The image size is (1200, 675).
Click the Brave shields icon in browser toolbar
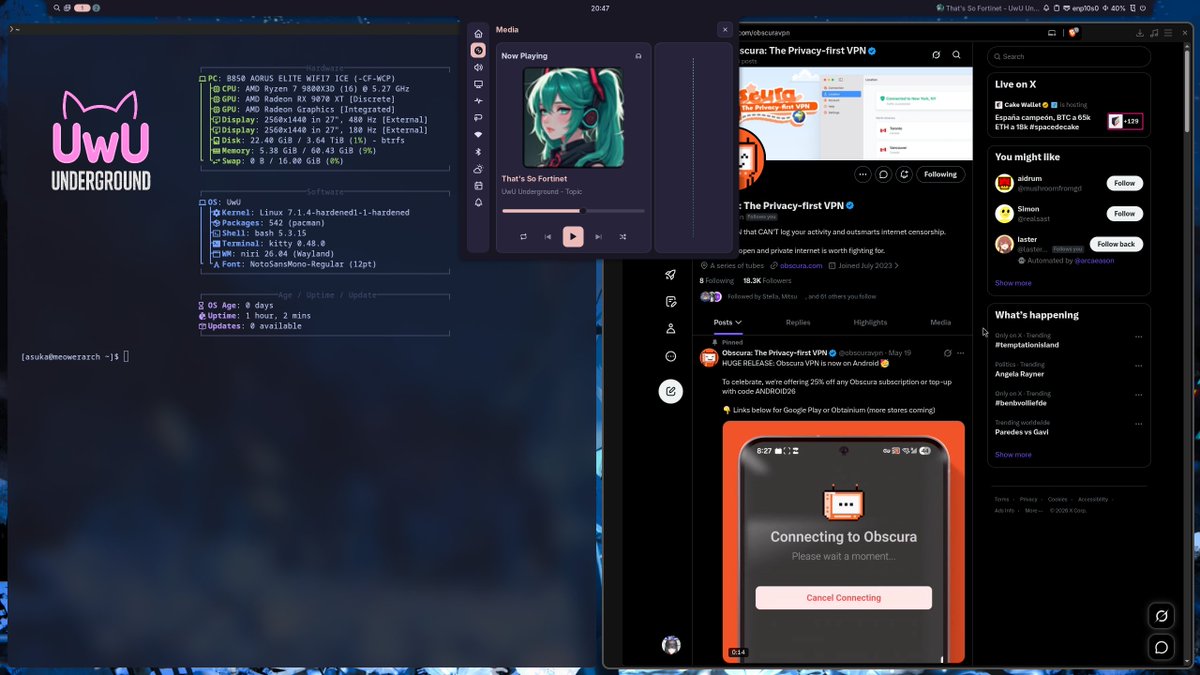pos(1074,32)
